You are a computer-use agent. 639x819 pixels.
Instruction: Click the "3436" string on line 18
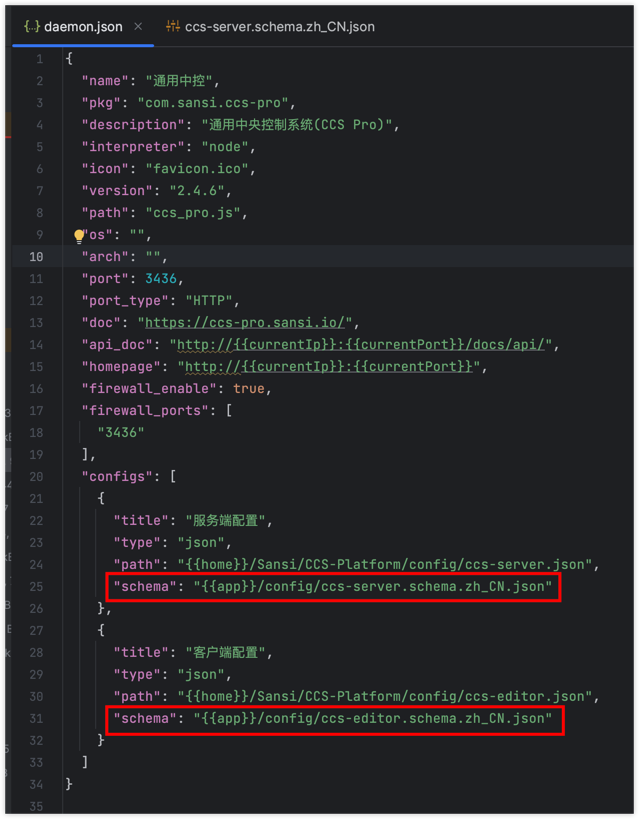(121, 432)
